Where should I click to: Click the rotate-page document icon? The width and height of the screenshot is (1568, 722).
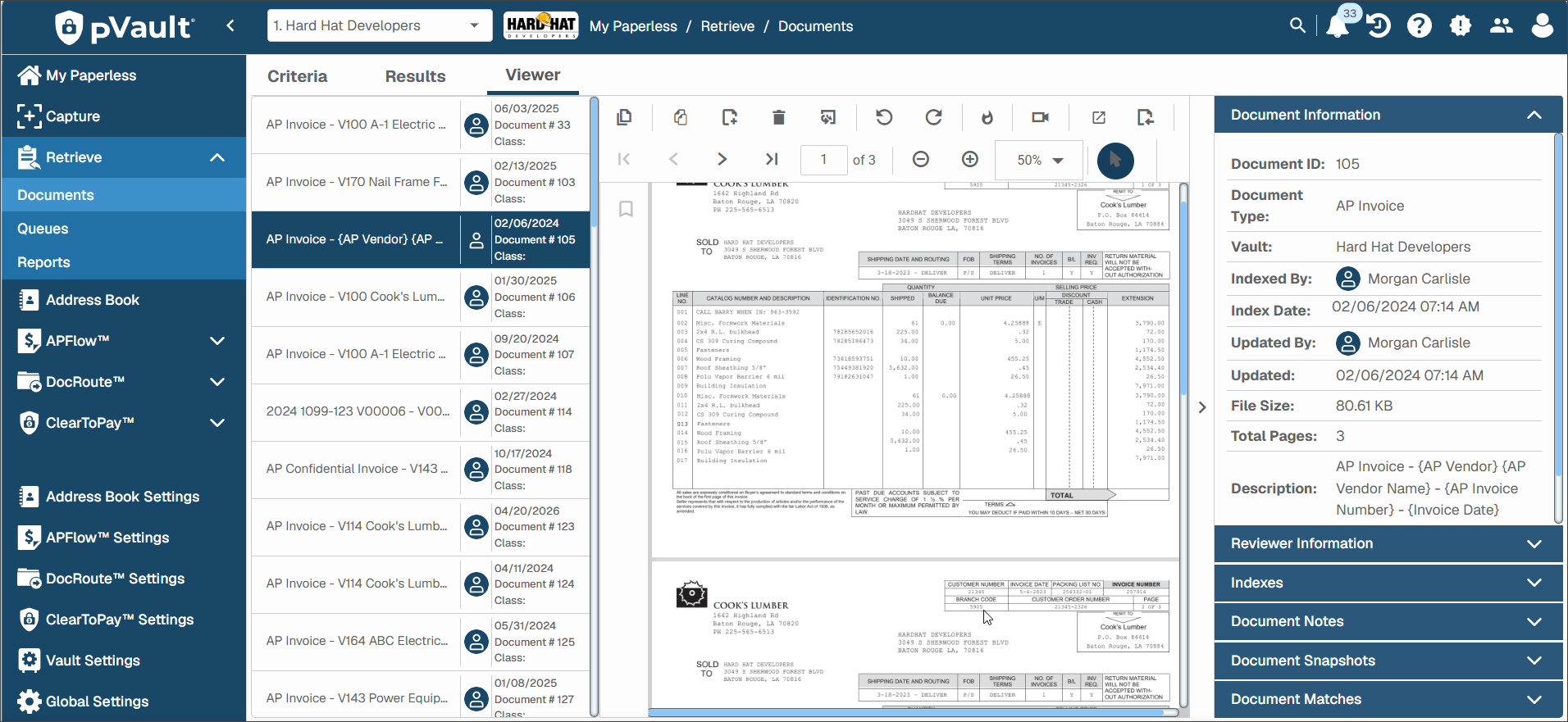pyautogui.click(x=680, y=117)
